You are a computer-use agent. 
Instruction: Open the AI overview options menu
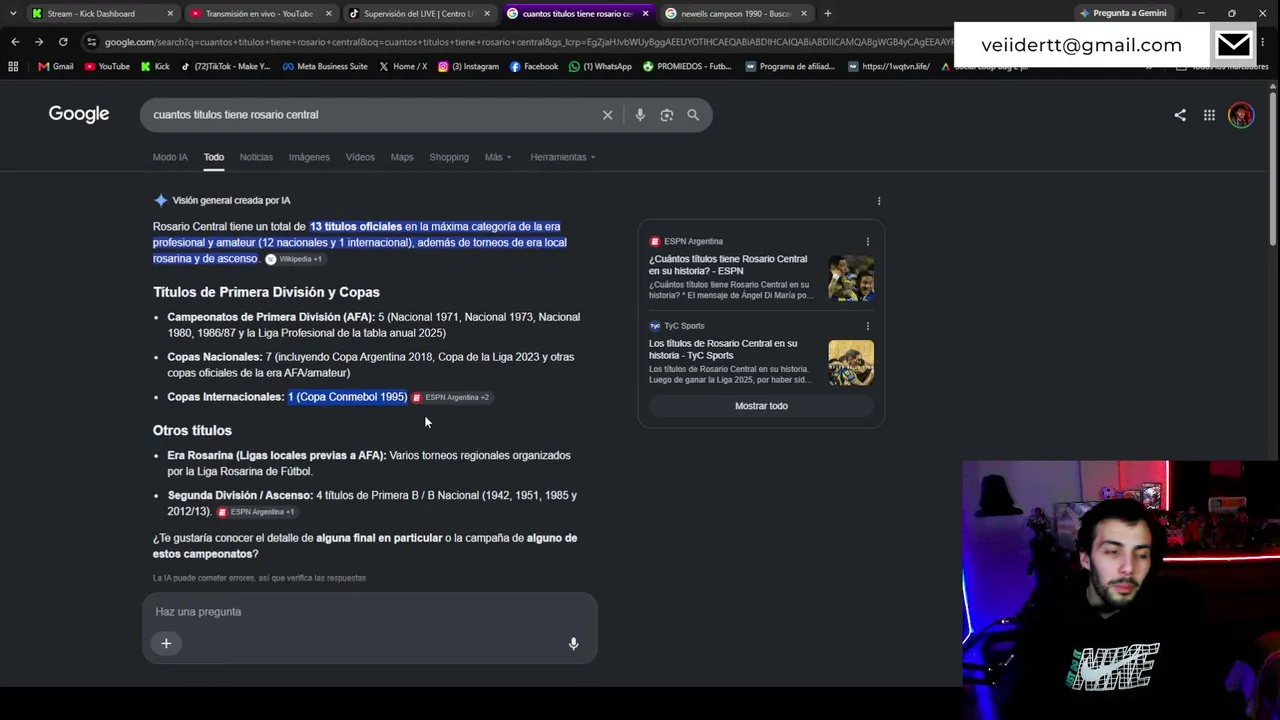coord(879,201)
